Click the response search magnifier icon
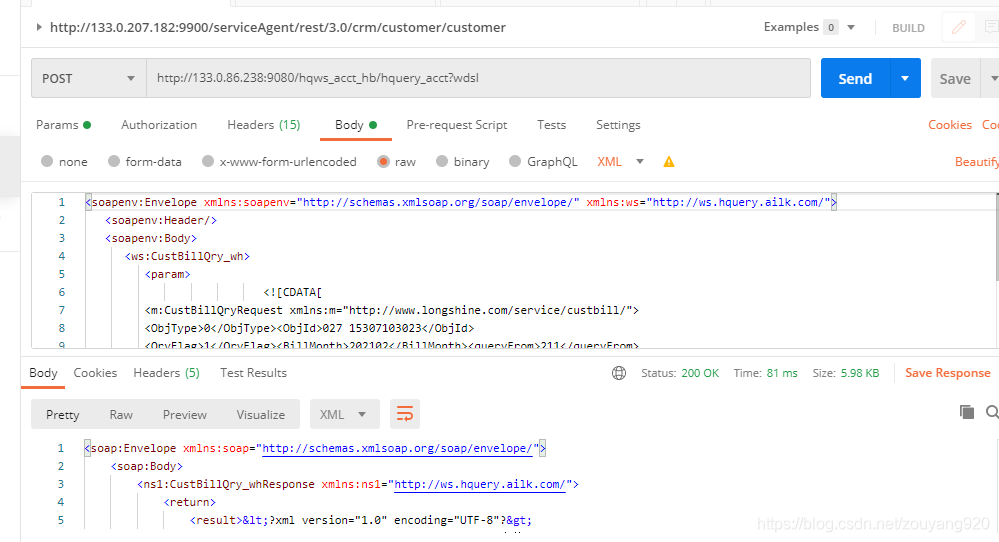This screenshot has width=999, height=542. tap(993, 412)
